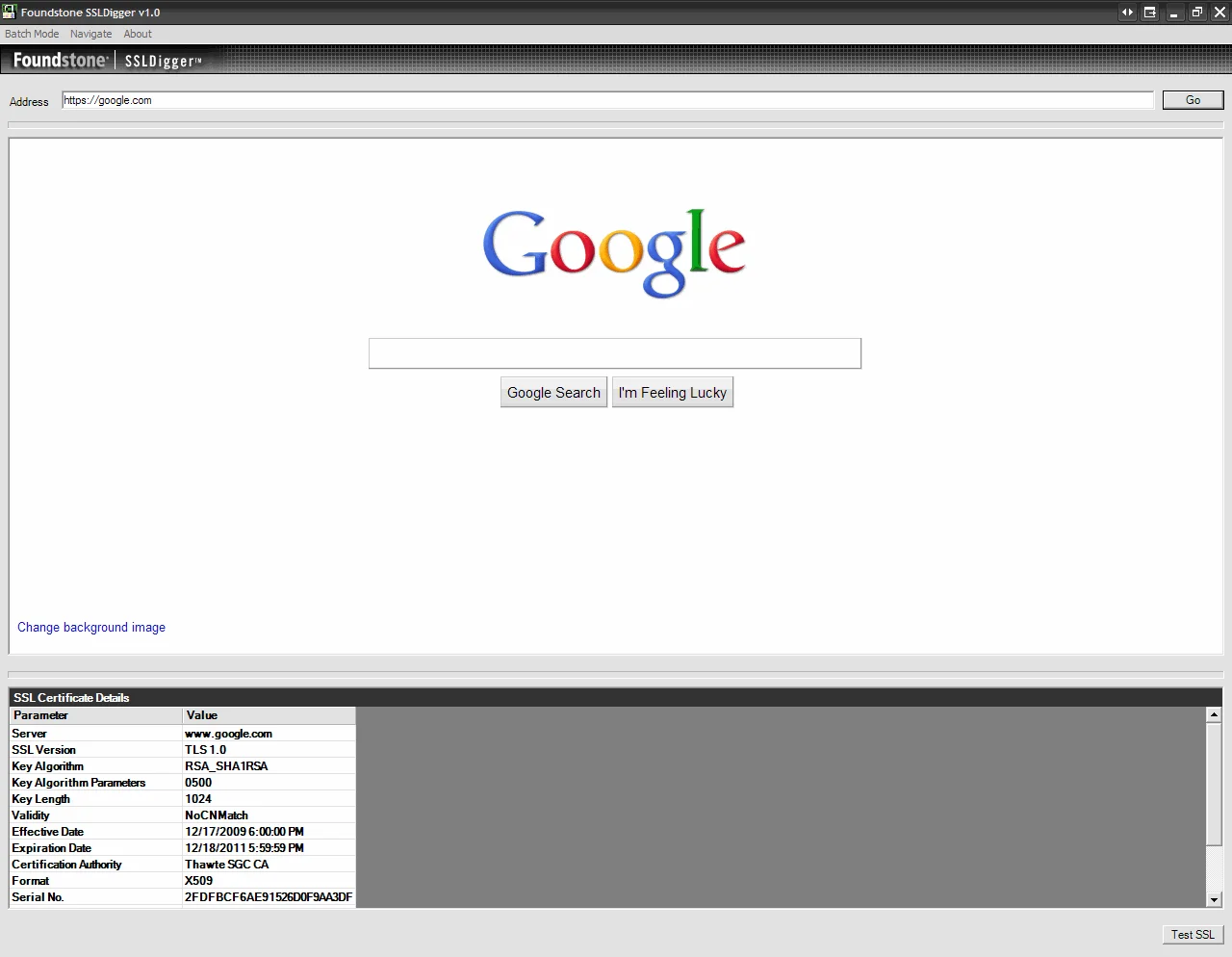
Task: Click the Google logo
Action: click(614, 253)
